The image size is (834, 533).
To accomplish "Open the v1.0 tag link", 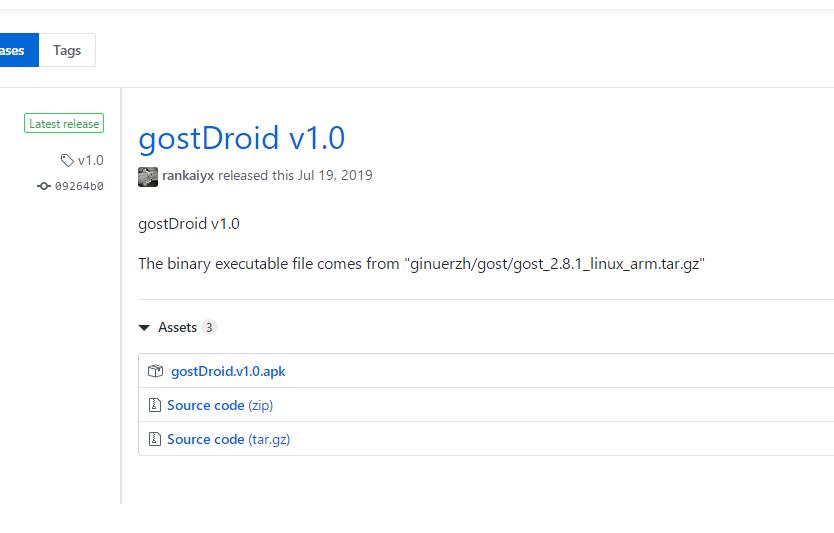I will pos(91,160).
